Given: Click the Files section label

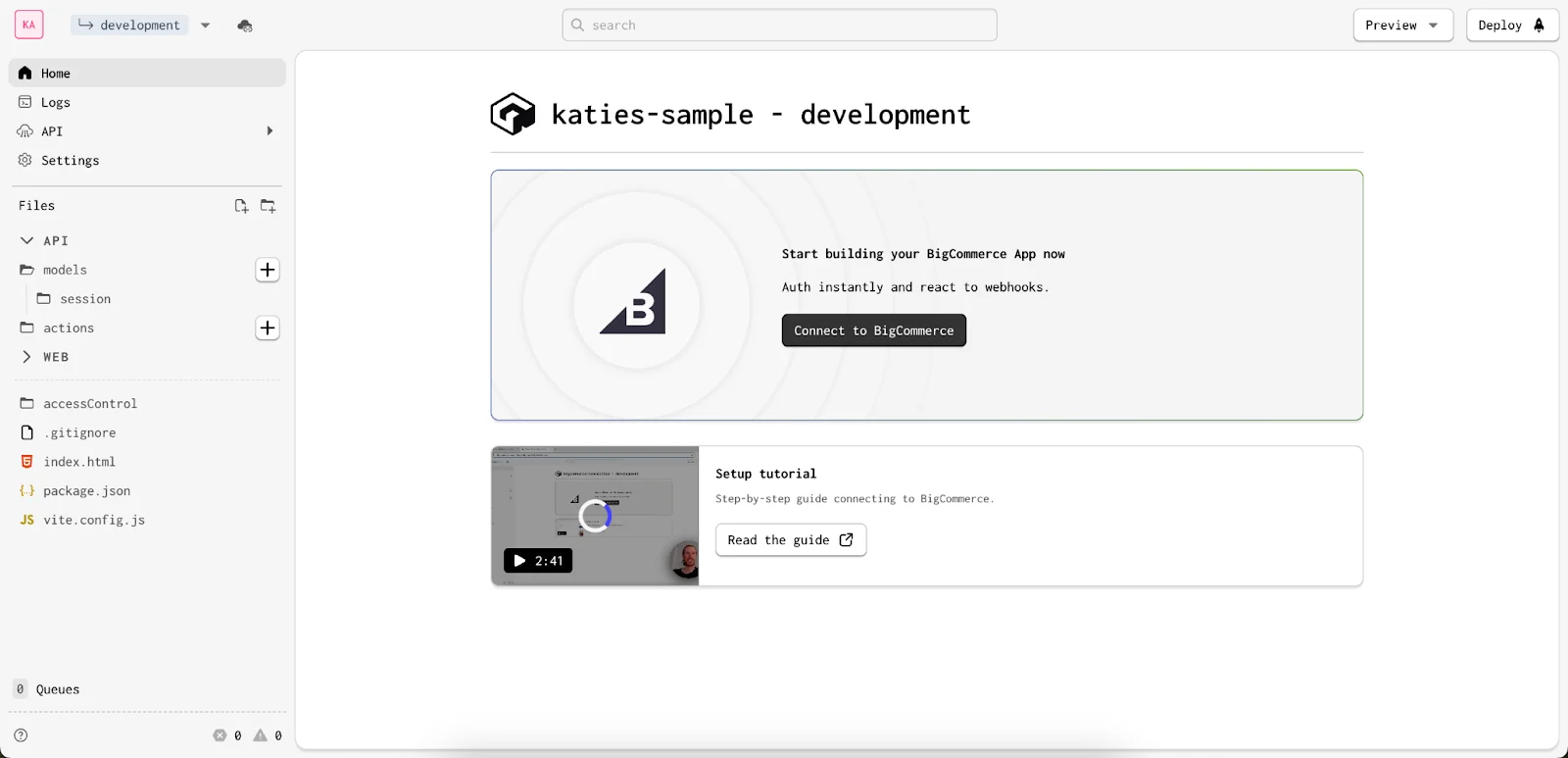Looking at the screenshot, I should (x=37, y=206).
